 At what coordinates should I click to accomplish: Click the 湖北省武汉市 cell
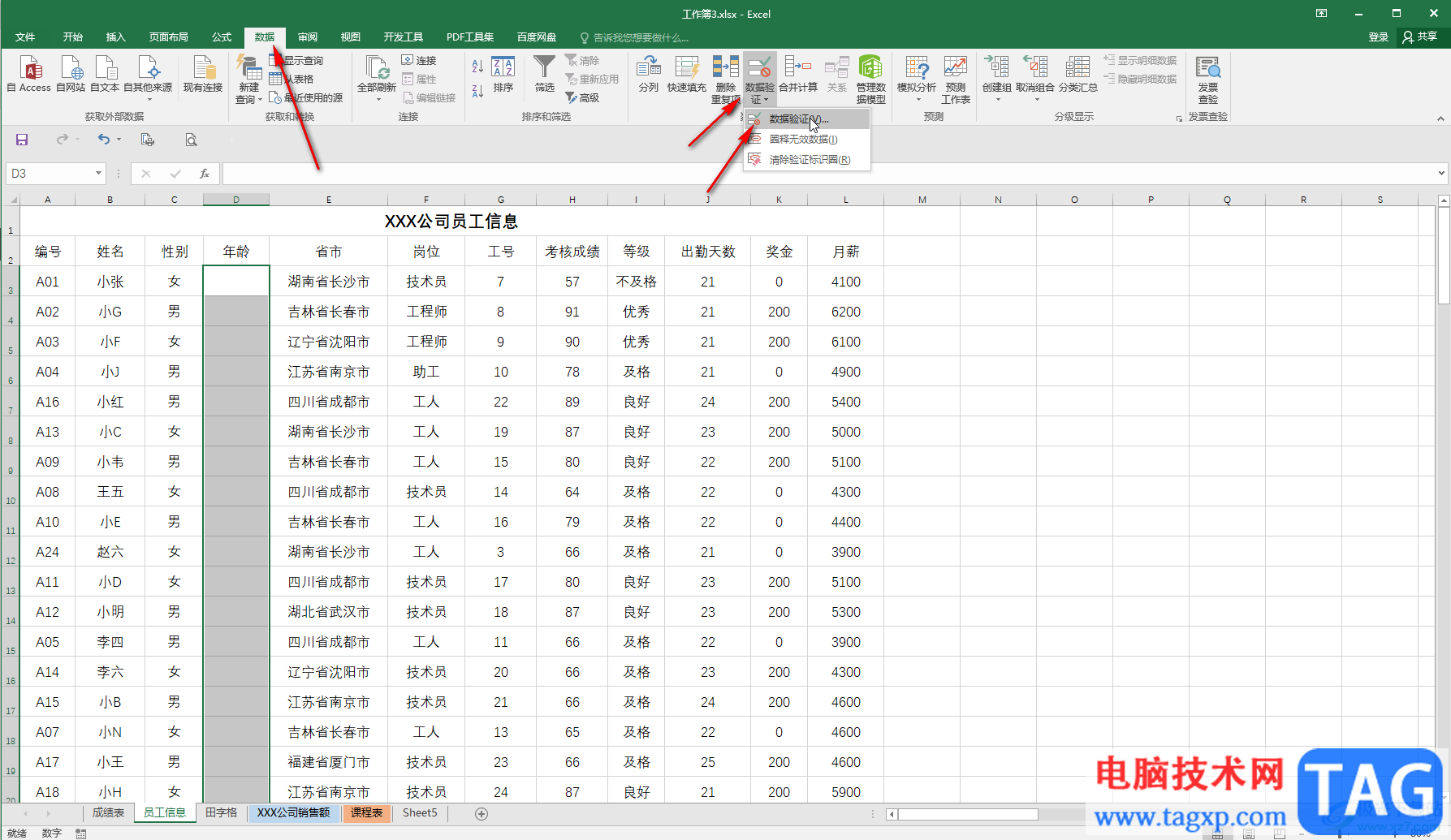(x=329, y=612)
